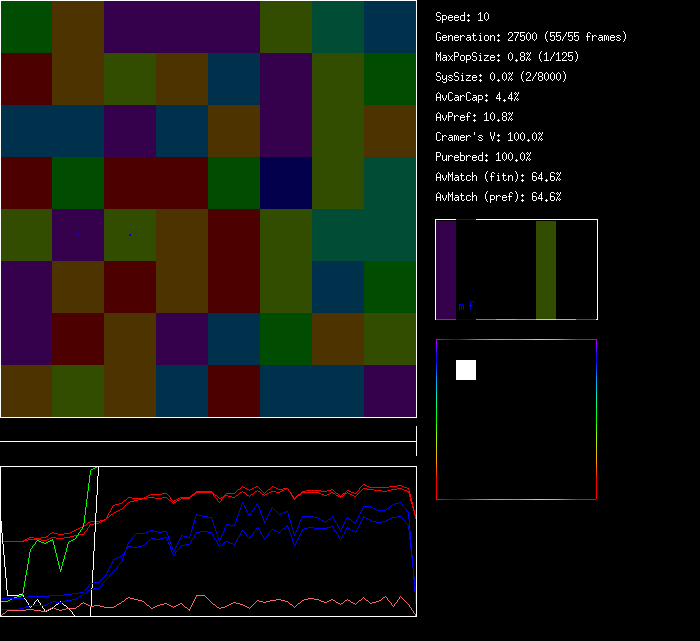Click the AvMatch (pref): 64.6% line
The width and height of the screenshot is (700, 641).
pyautogui.click(x=498, y=197)
